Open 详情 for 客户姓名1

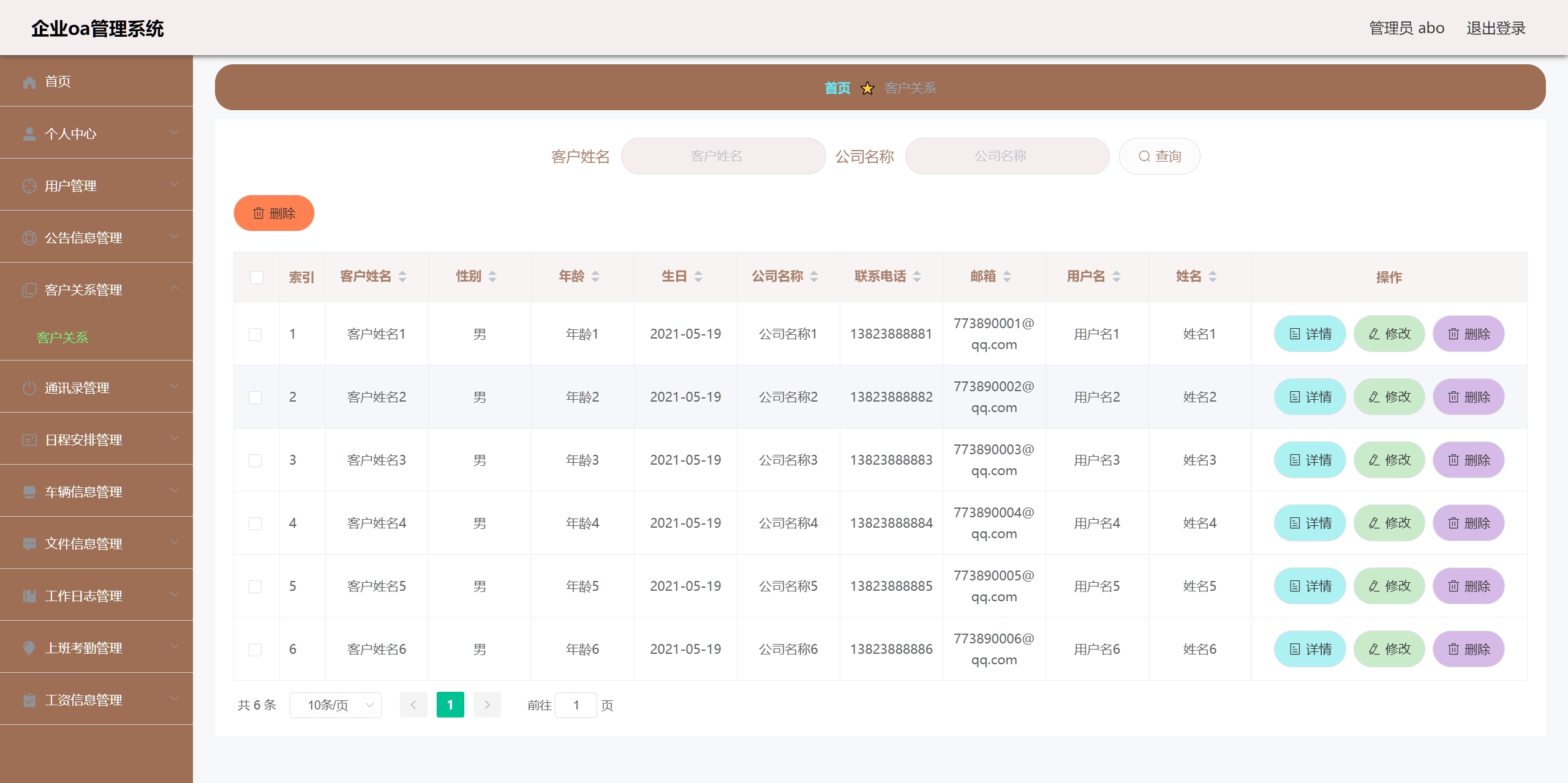click(1310, 334)
